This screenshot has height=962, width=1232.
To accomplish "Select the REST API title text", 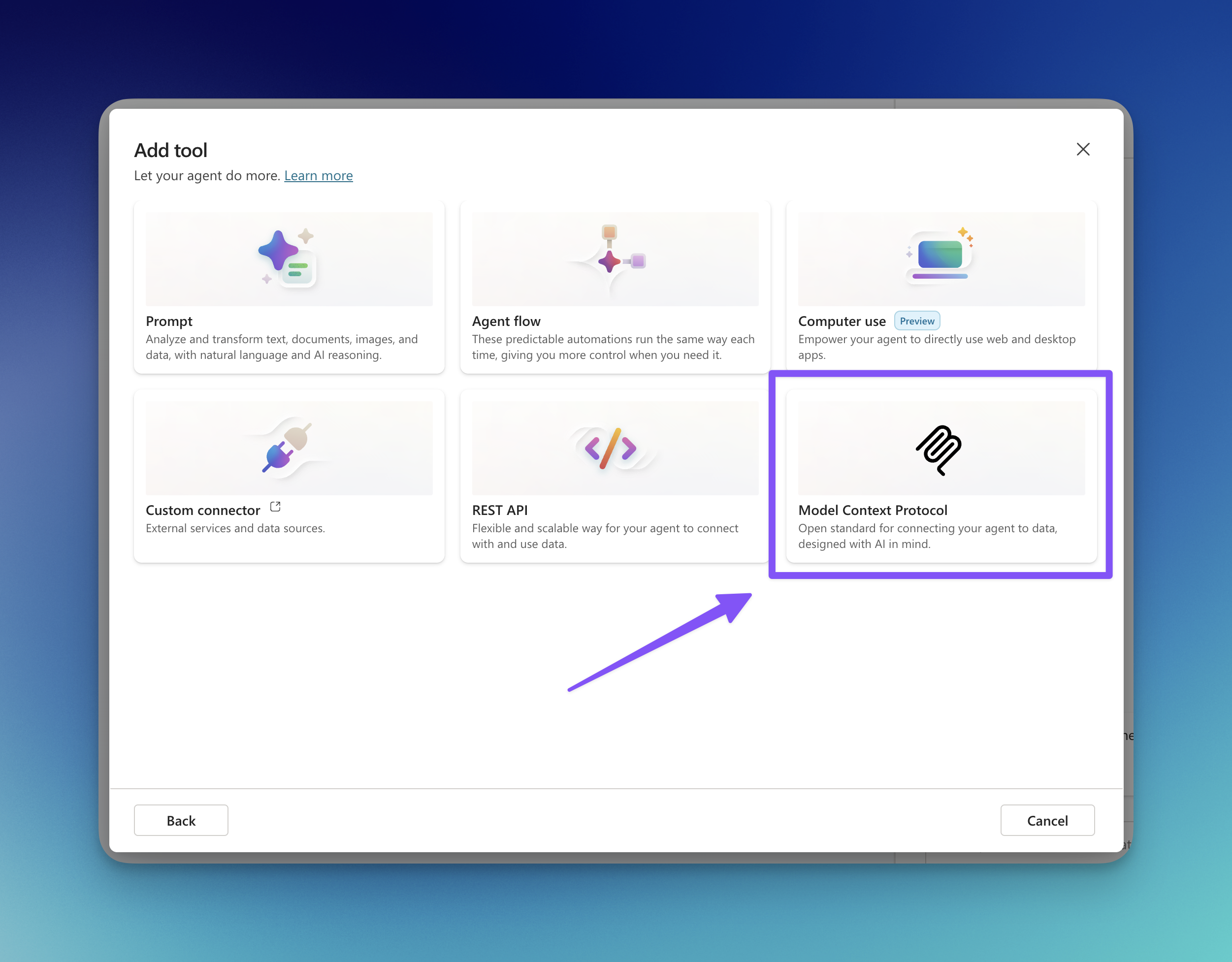I will pos(500,511).
